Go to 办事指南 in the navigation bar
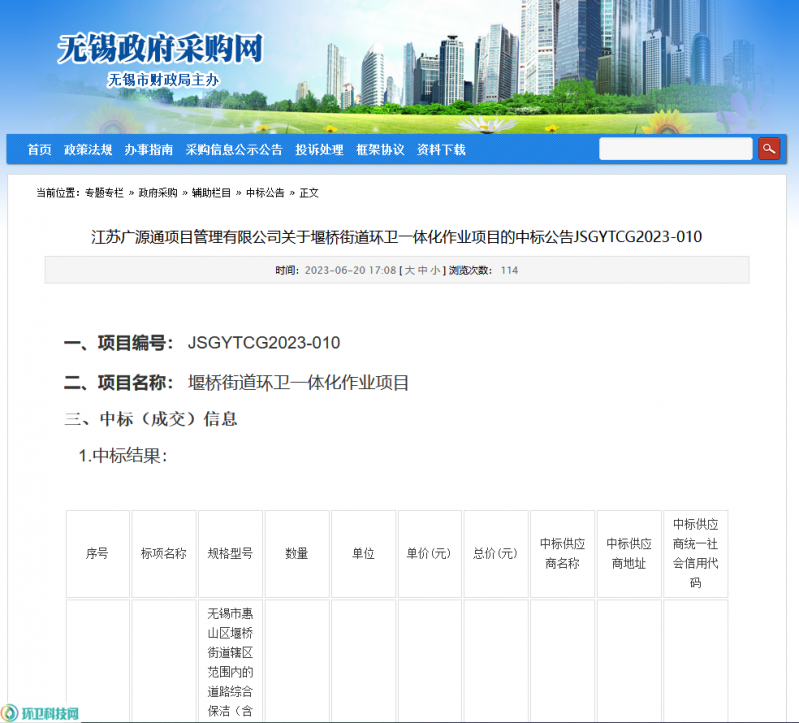 pos(149,150)
